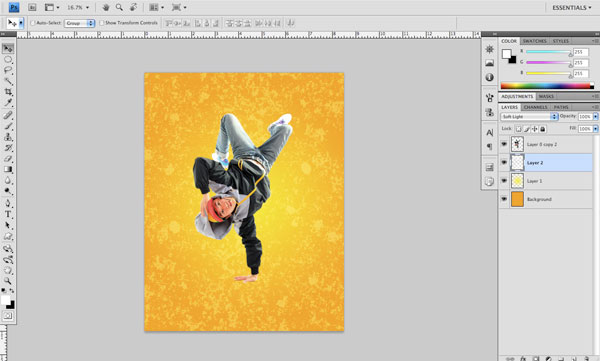The width and height of the screenshot is (600, 361).
Task: Select the Pen tool
Action: tap(8, 203)
